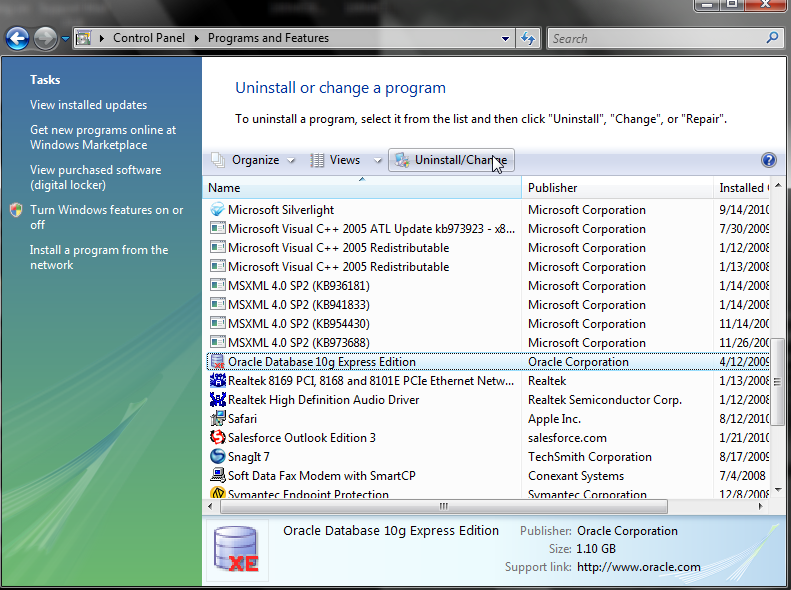Select the Salesforce Outlook Edition 3 icon
This screenshot has width=791, height=590.
coord(217,438)
